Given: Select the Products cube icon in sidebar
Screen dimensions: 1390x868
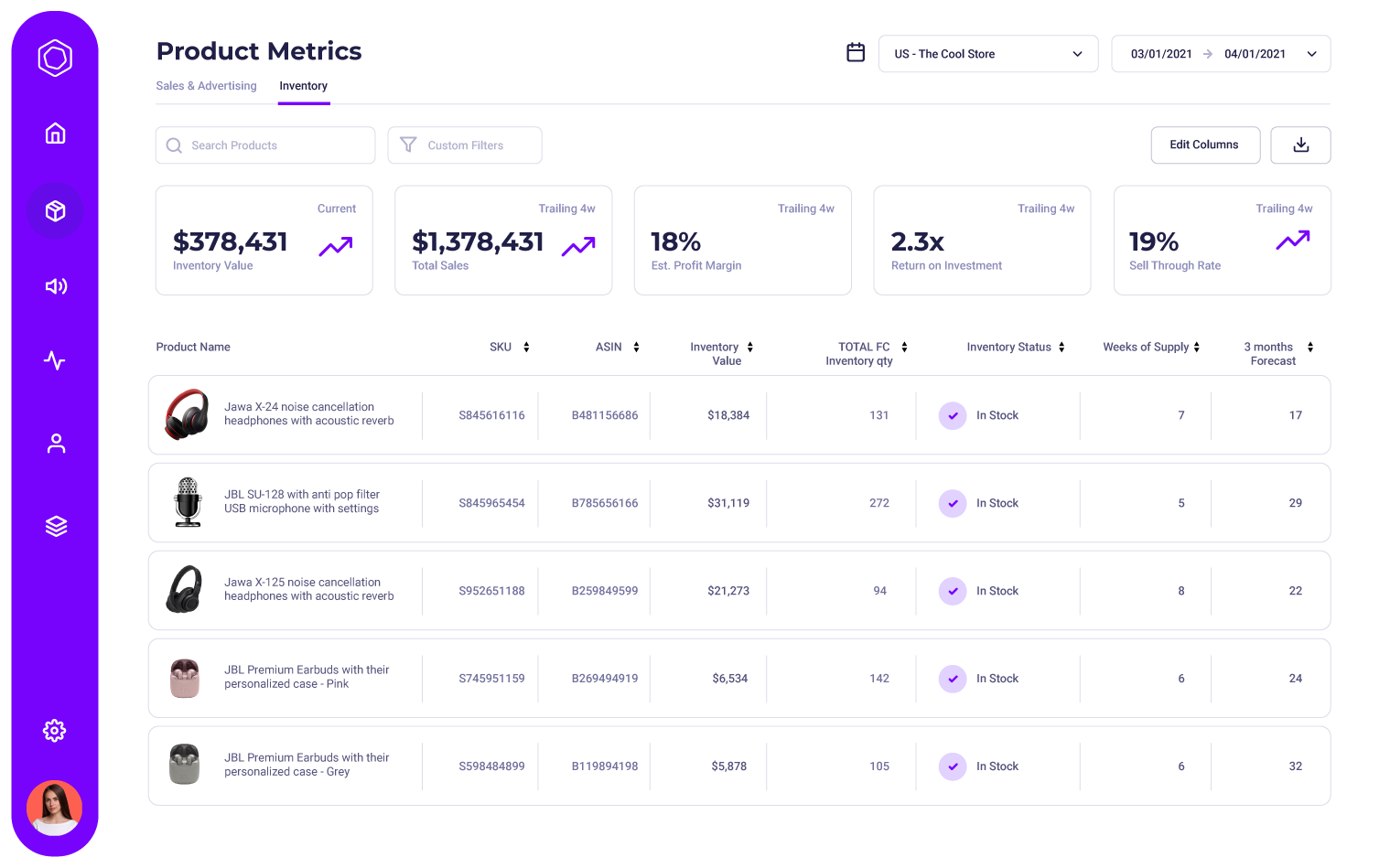Looking at the screenshot, I should 55,211.
